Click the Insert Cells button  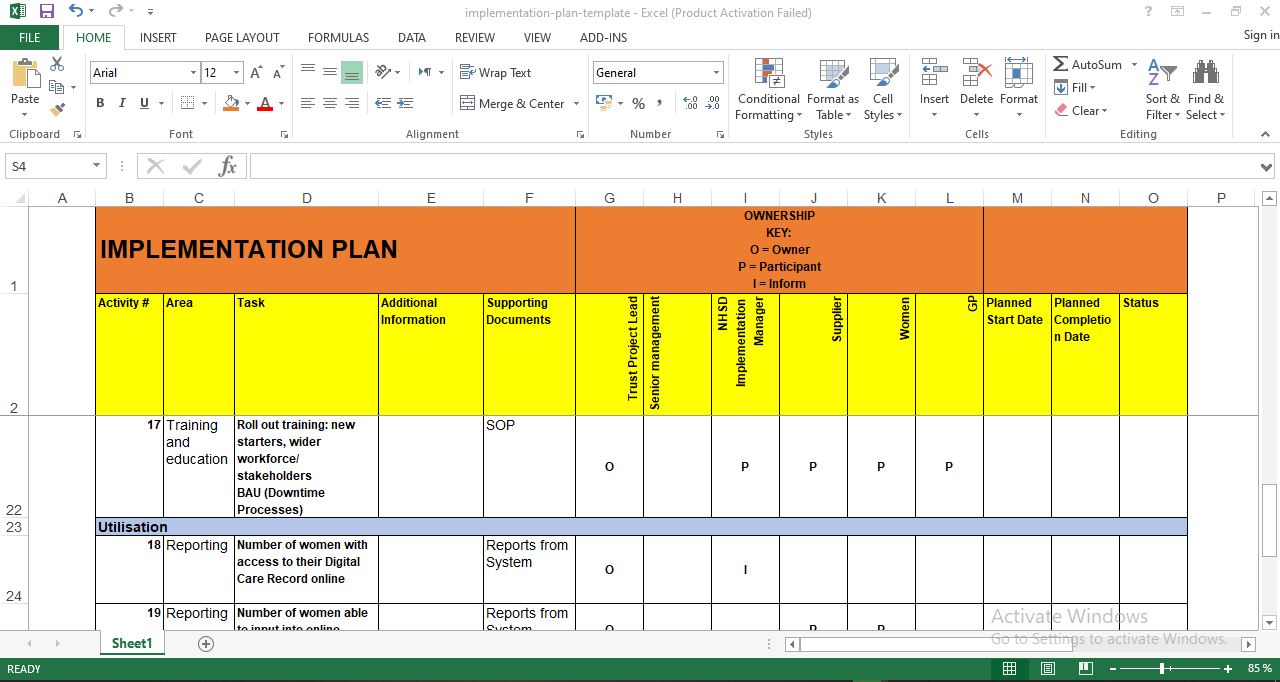pos(933,88)
